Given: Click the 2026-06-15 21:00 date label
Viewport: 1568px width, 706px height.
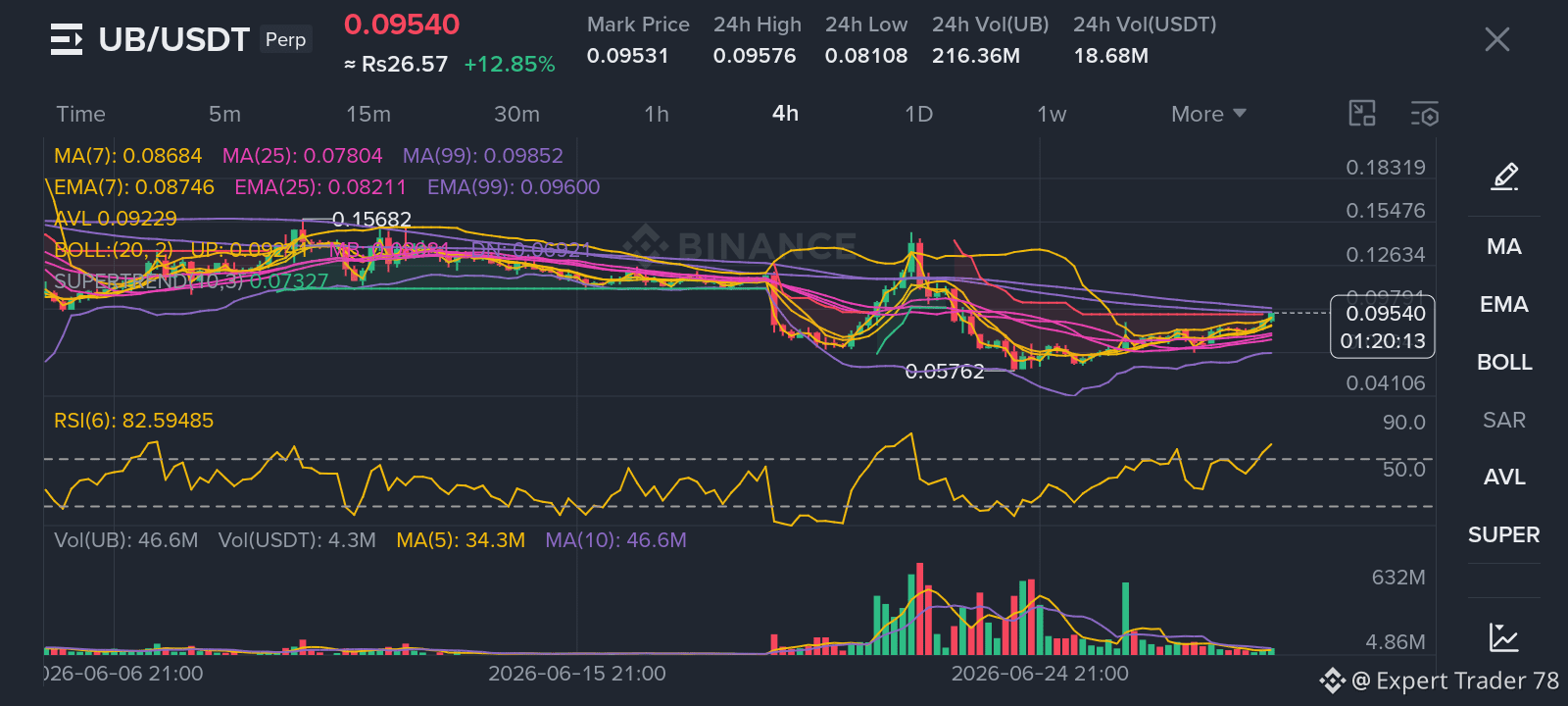Looking at the screenshot, I should coord(577,674).
